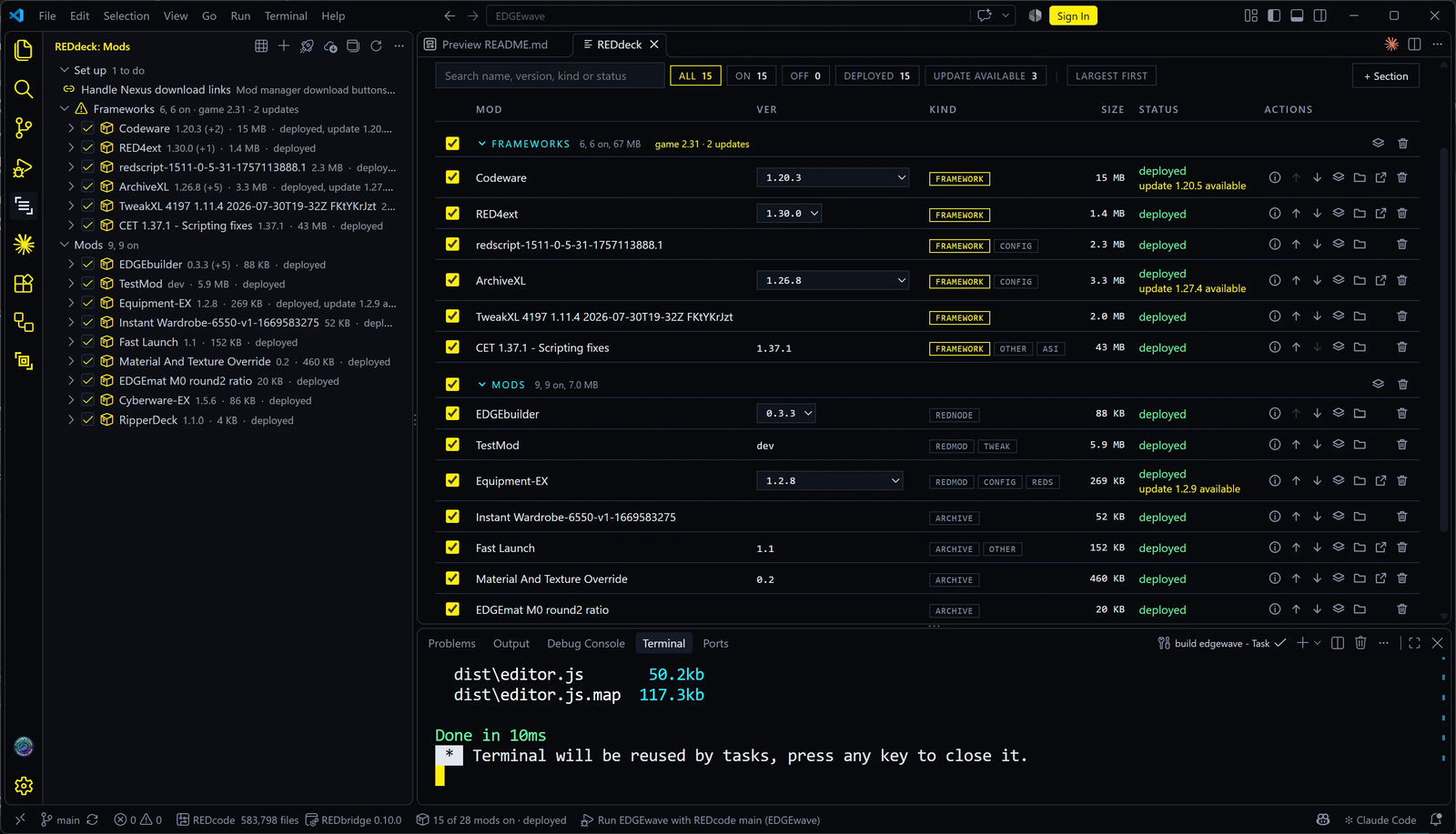Viewport: 1456px width, 834px height.
Task: Open Run and Debug view
Action: pos(24,167)
